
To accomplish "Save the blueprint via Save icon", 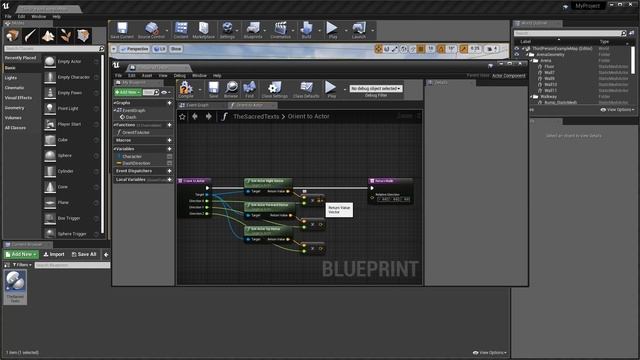I will [x=213, y=89].
